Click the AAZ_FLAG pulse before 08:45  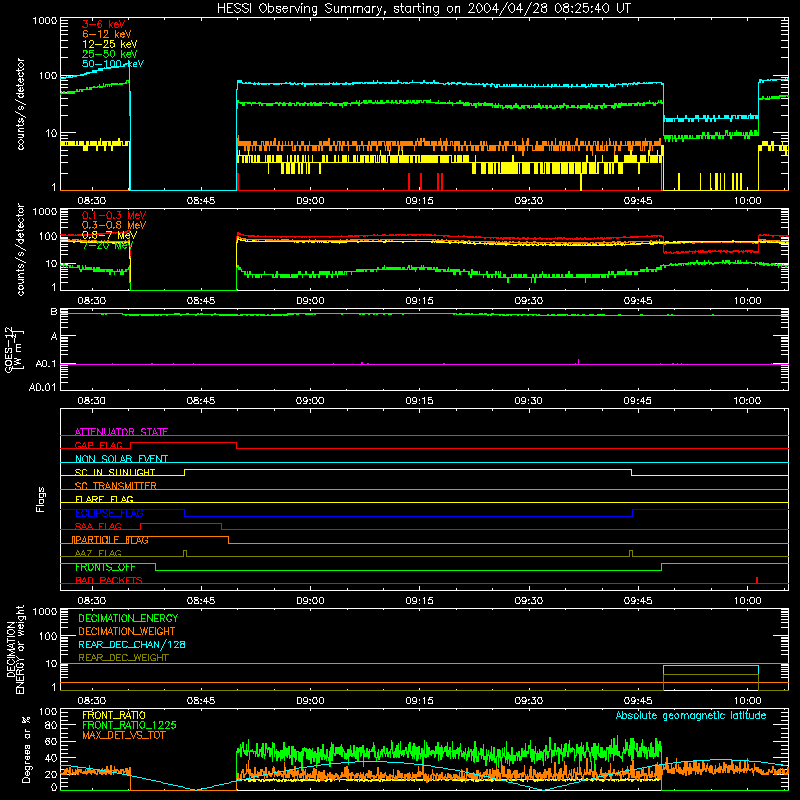[x=185, y=554]
